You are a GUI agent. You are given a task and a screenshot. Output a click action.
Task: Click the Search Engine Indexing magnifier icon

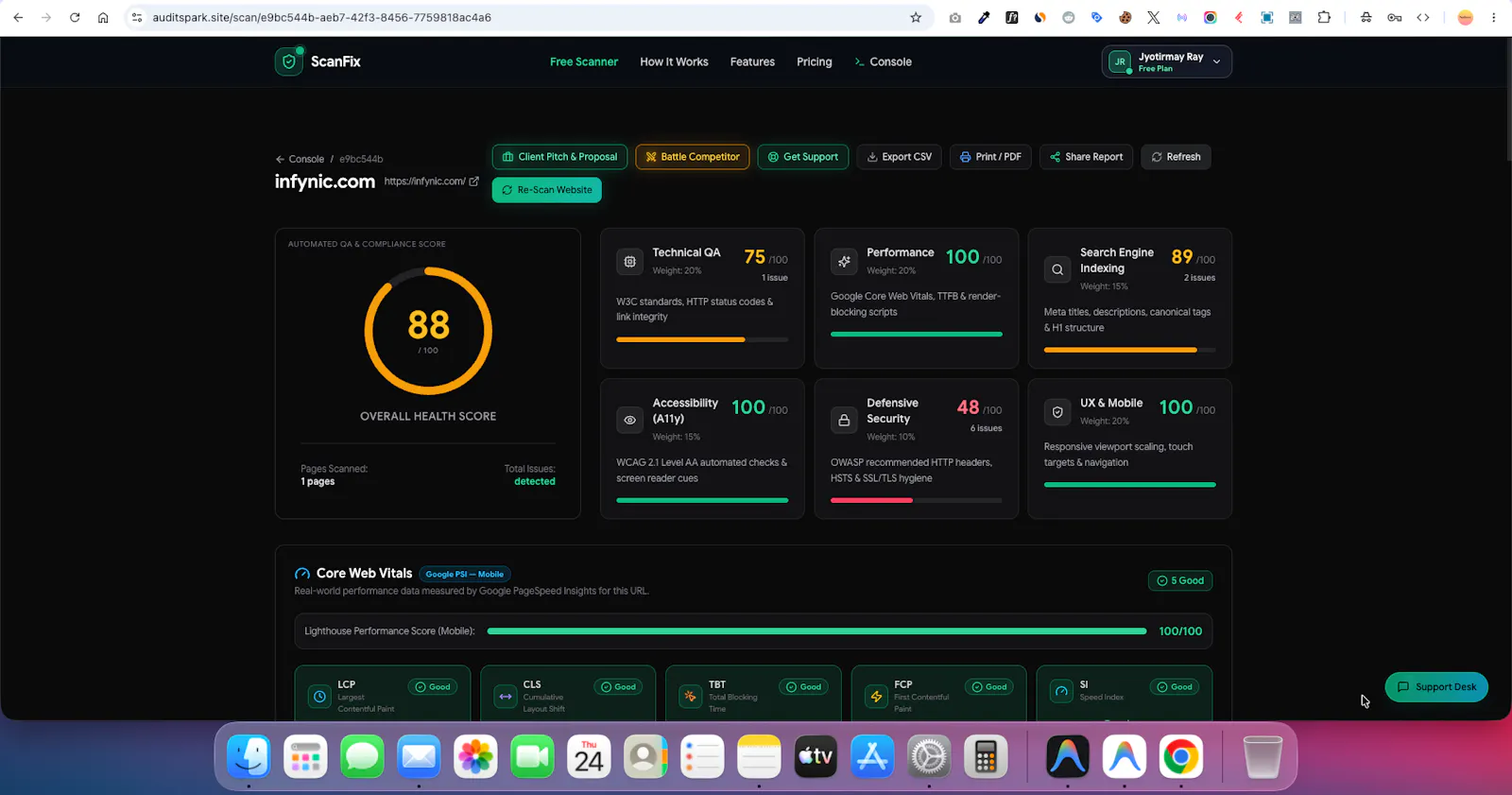pos(1057,269)
